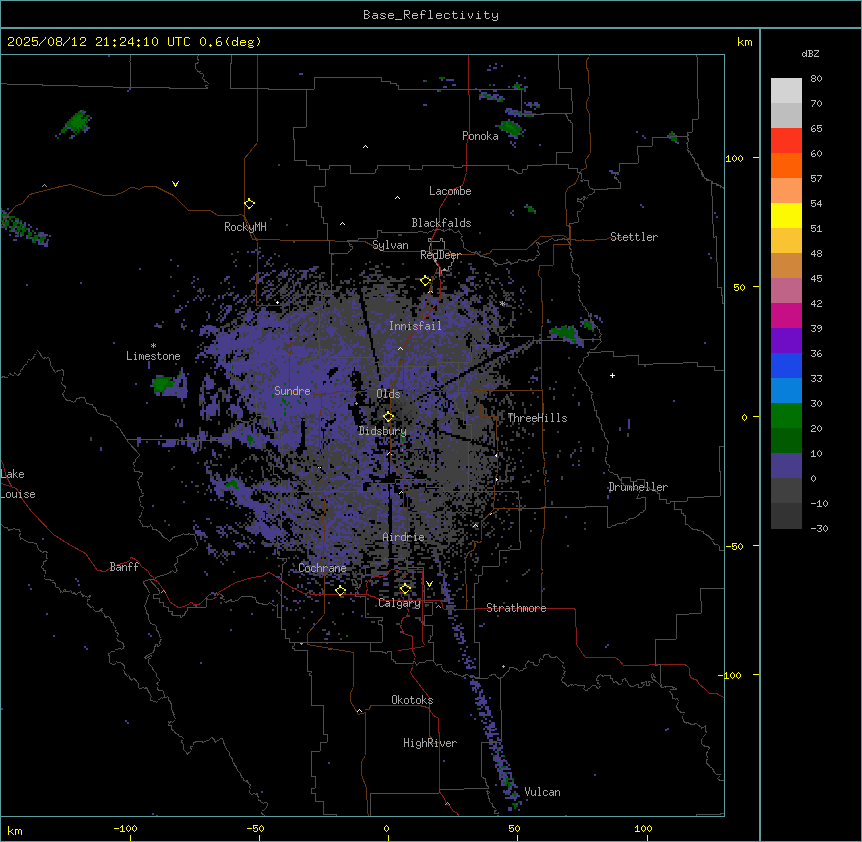This screenshot has height=842, width=862.
Task: Click the HighRiver label
Action: click(430, 743)
